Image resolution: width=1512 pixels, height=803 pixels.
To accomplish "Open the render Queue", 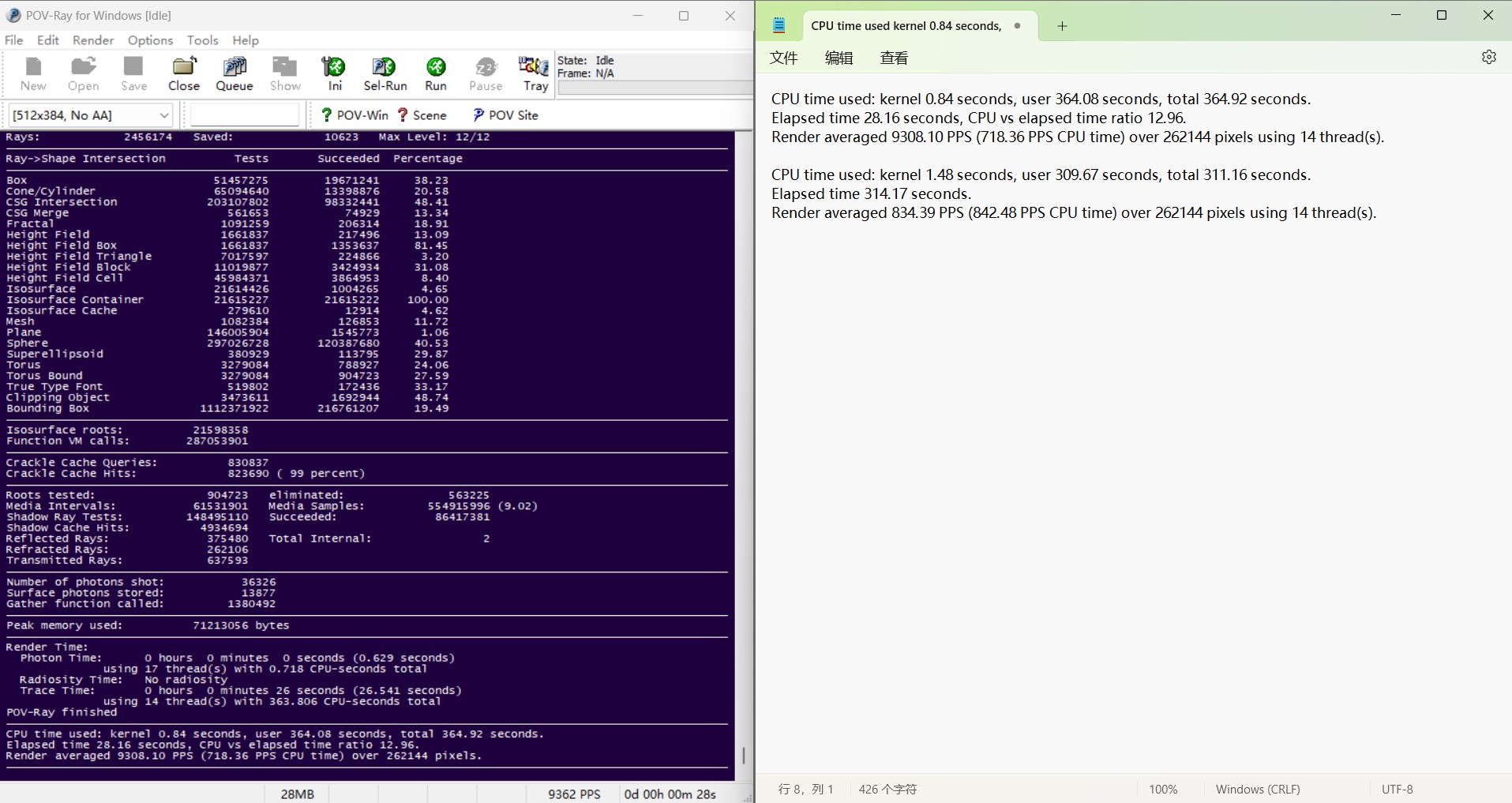I will point(234,74).
